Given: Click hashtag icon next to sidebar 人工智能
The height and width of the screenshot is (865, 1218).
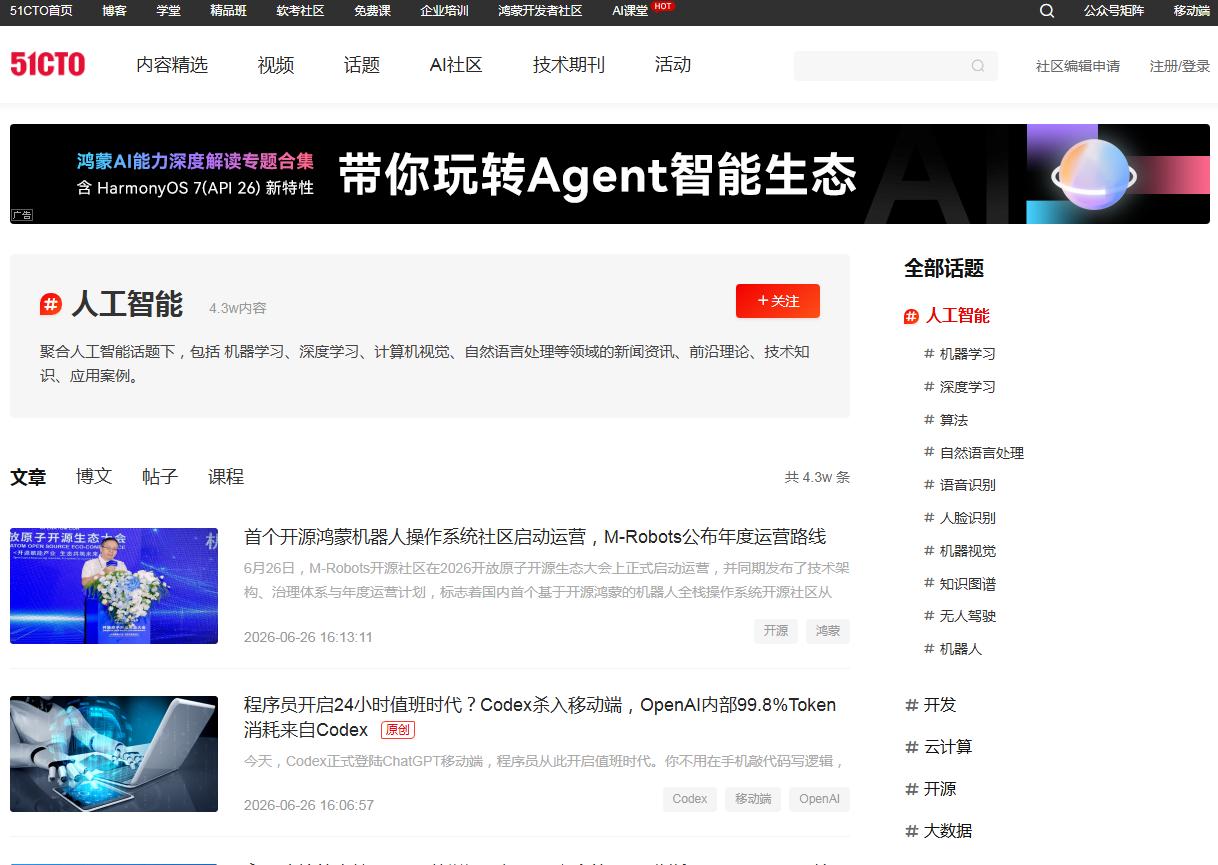Looking at the screenshot, I should pyautogui.click(x=911, y=316).
